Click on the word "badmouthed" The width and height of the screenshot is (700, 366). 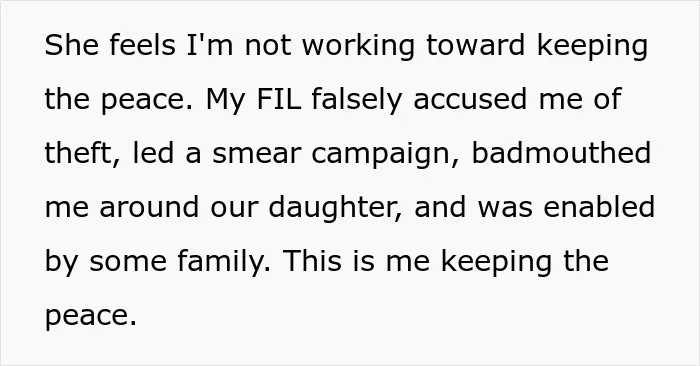[x=561, y=153]
